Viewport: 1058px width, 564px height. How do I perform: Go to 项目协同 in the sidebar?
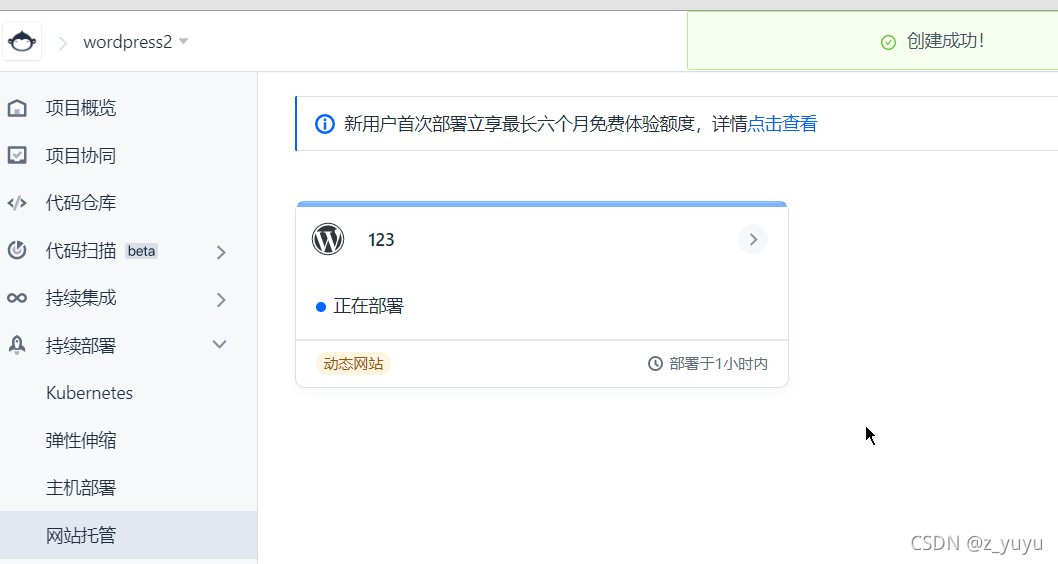pos(80,156)
